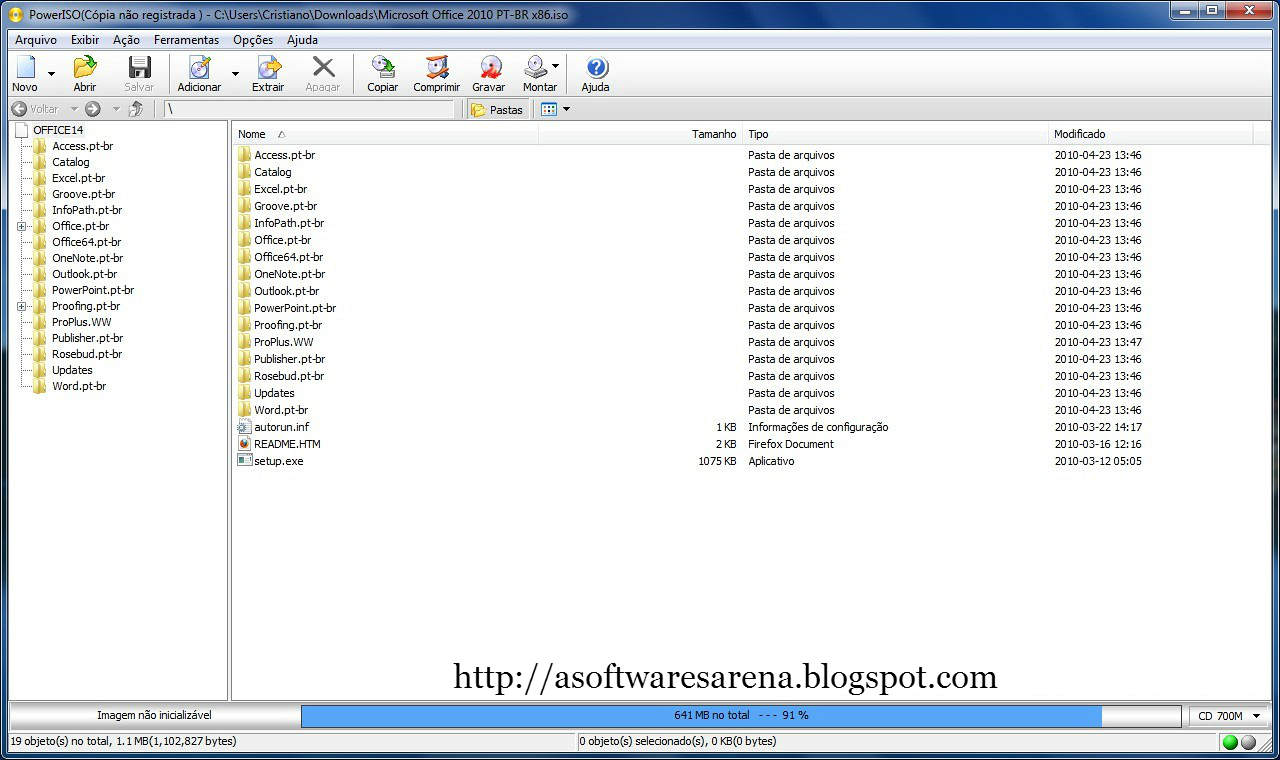Sort by the Nome column header
The height and width of the screenshot is (760, 1280).
(385, 134)
